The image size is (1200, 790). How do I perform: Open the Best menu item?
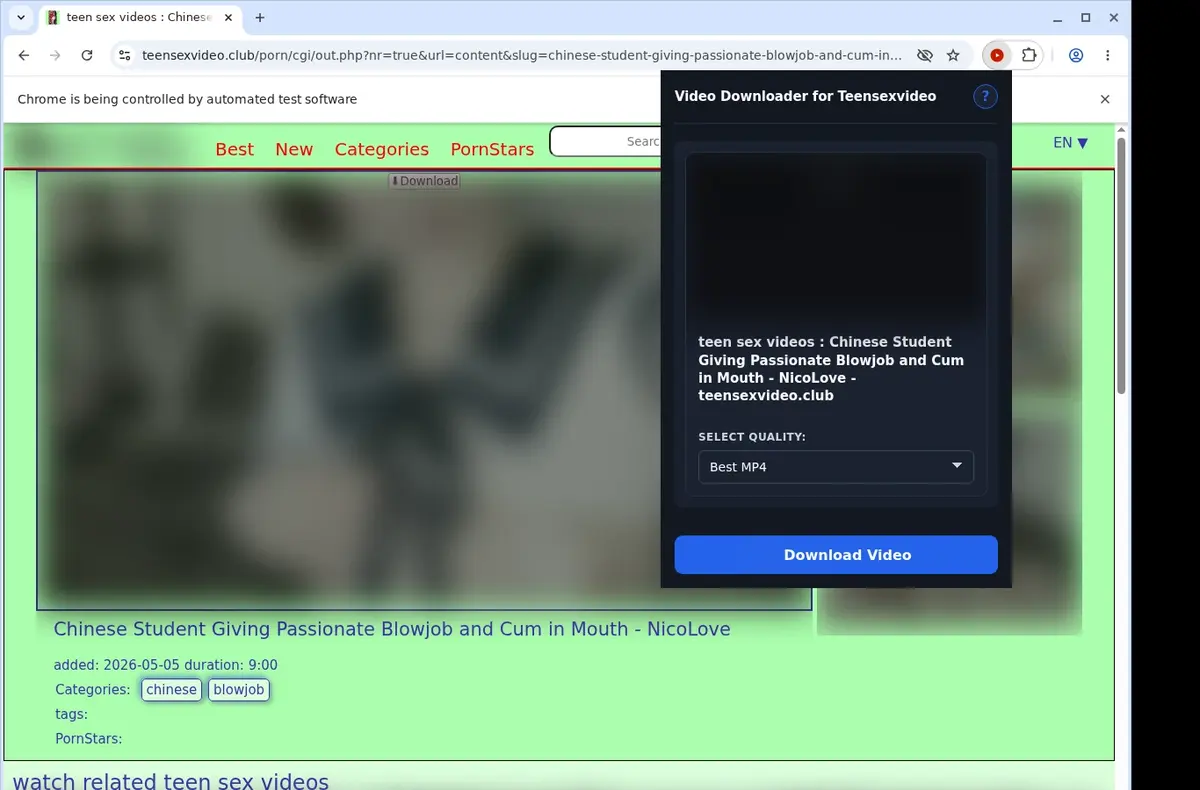pyautogui.click(x=235, y=149)
